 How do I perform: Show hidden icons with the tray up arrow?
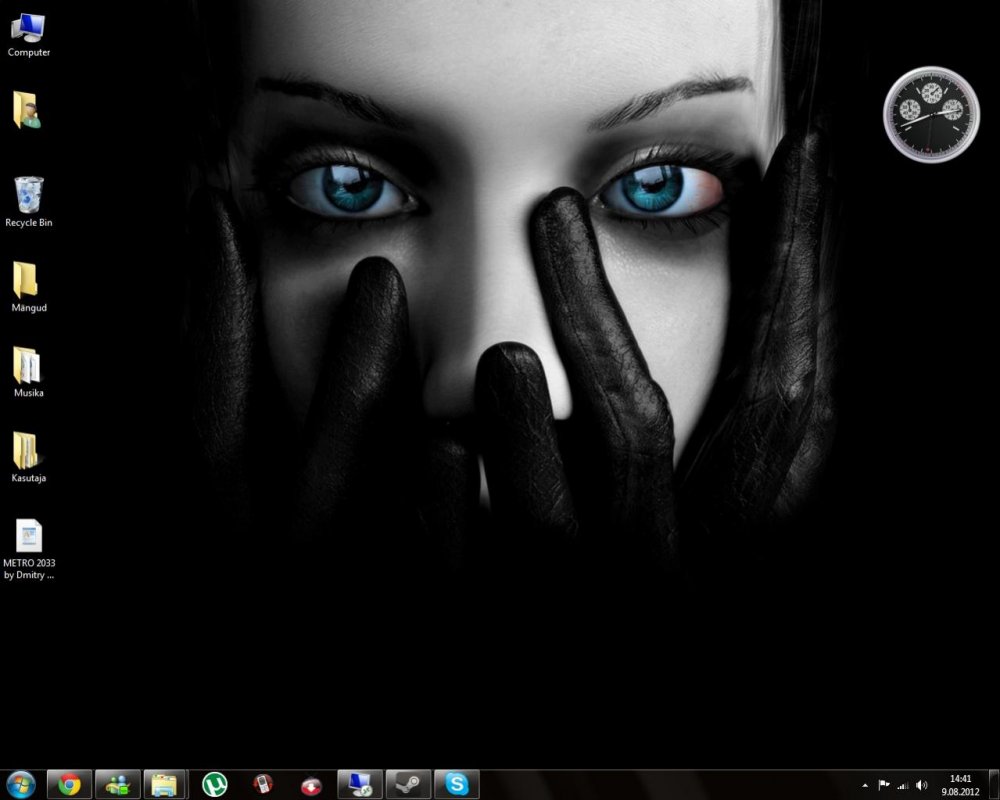pyautogui.click(x=865, y=785)
